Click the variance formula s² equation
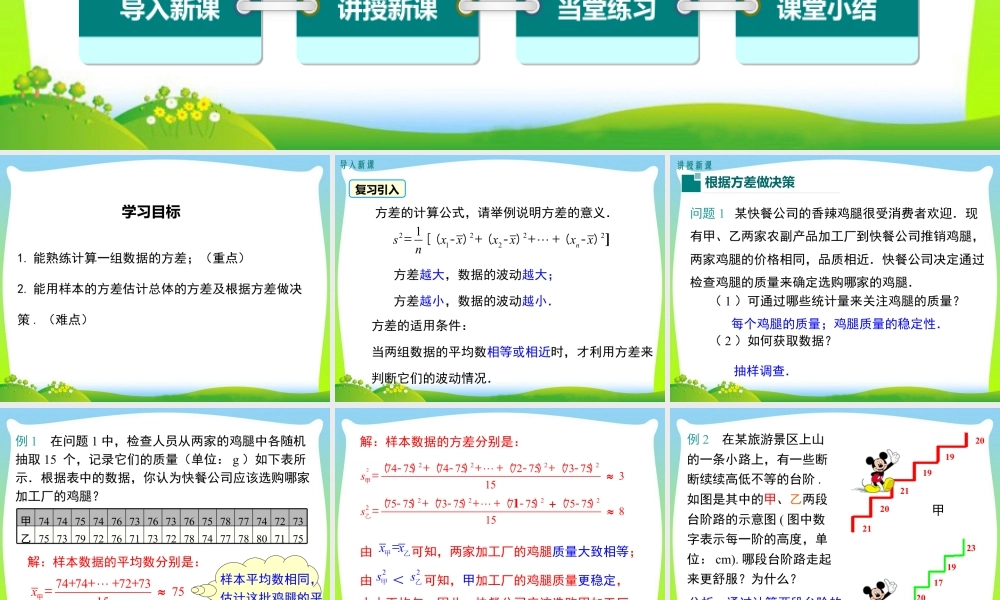 (x=500, y=240)
